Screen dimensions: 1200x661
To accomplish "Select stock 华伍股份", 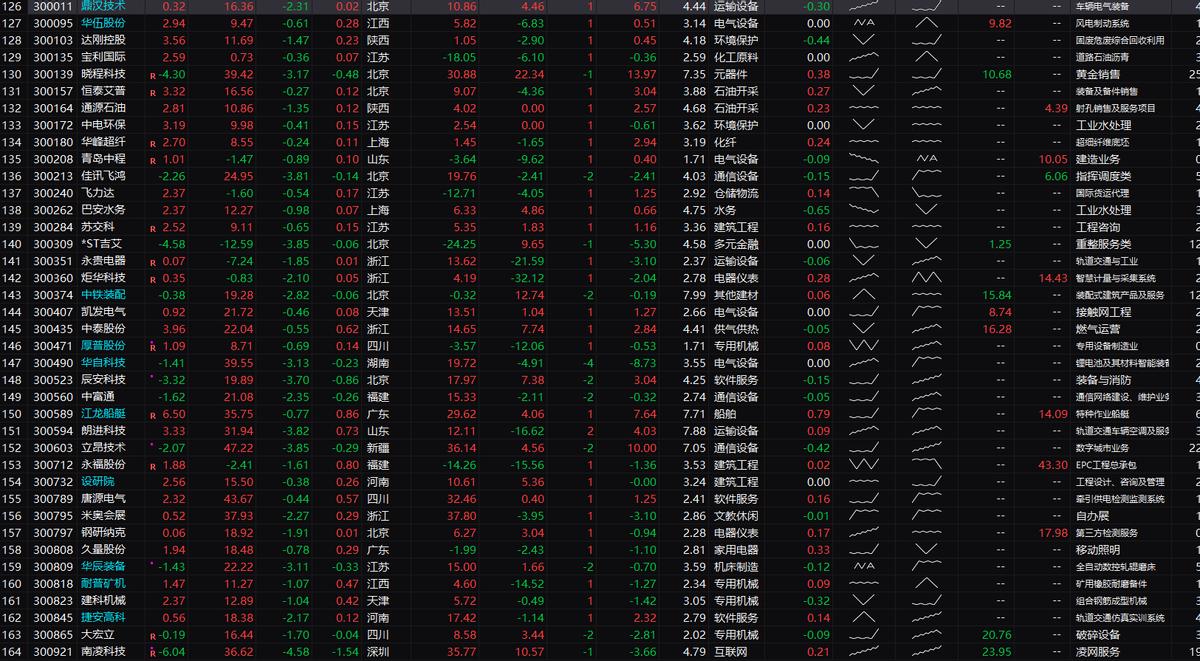I will tap(103, 23).
